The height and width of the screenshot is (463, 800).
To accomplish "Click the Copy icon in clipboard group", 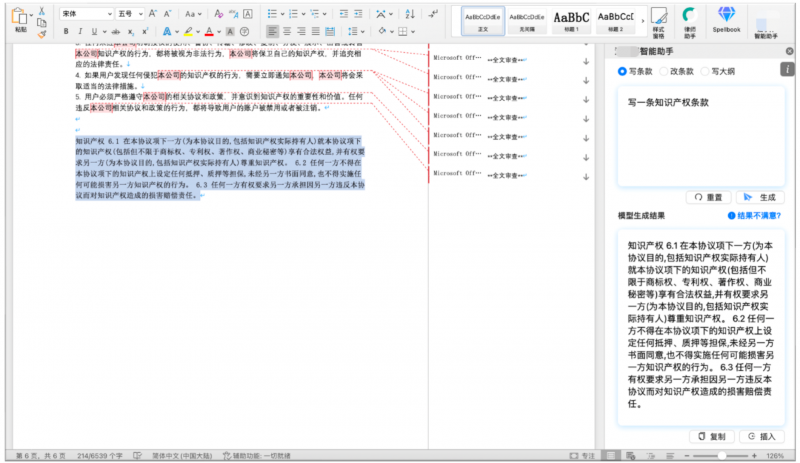I will [x=42, y=22].
